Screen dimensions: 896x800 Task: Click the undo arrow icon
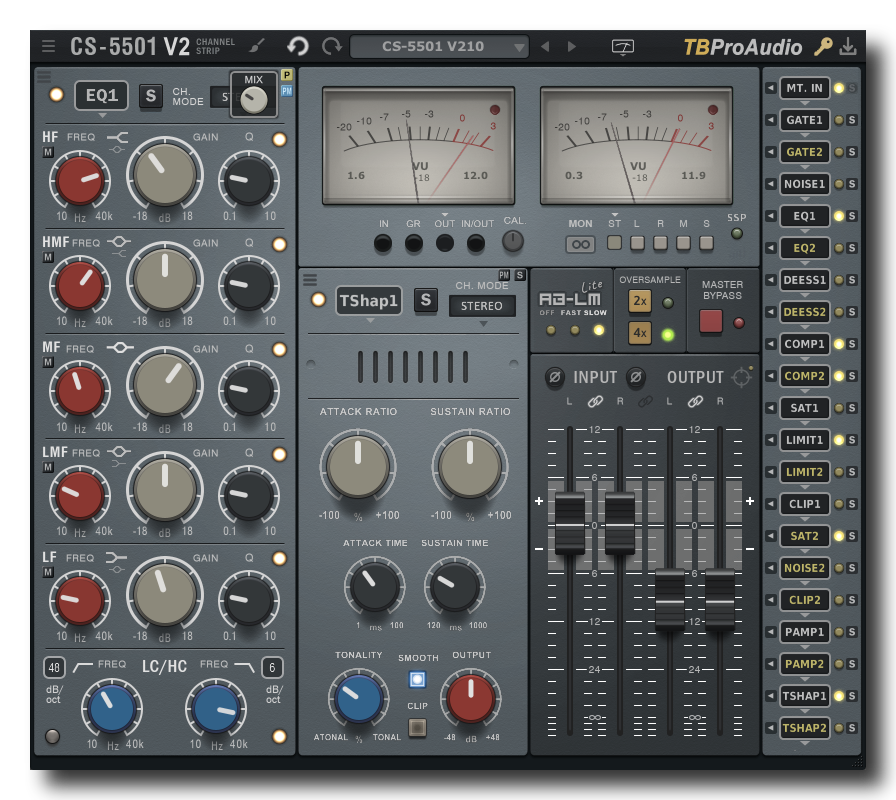pos(297,46)
